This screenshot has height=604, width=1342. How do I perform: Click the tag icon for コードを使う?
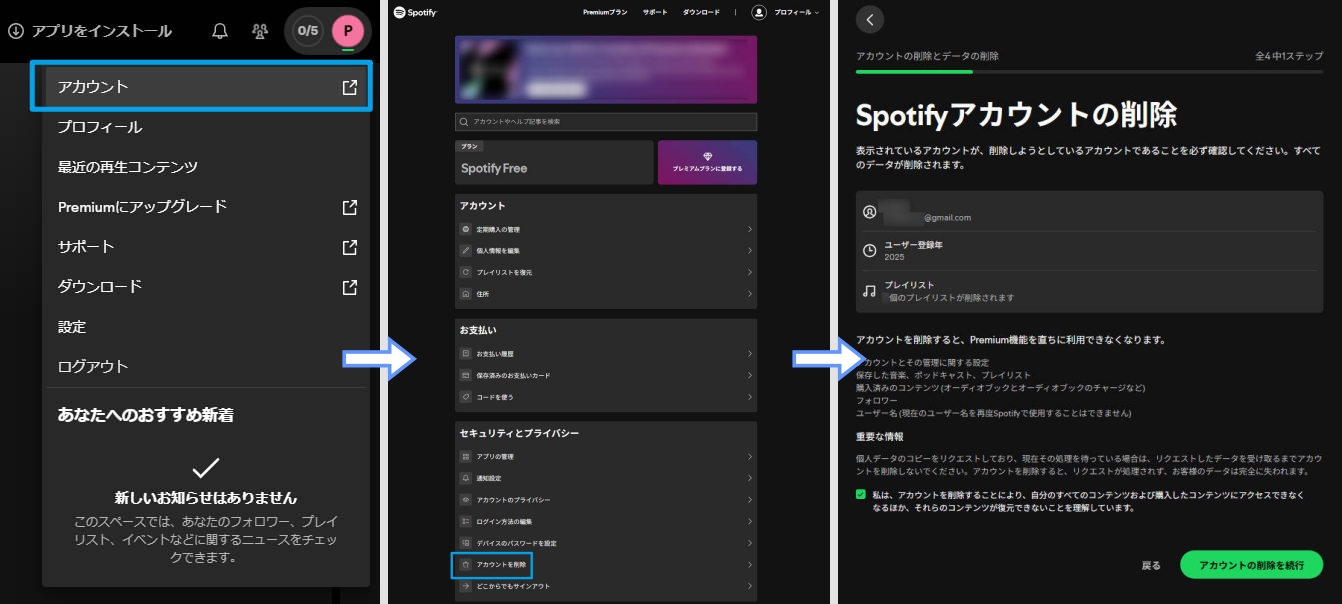pos(466,397)
